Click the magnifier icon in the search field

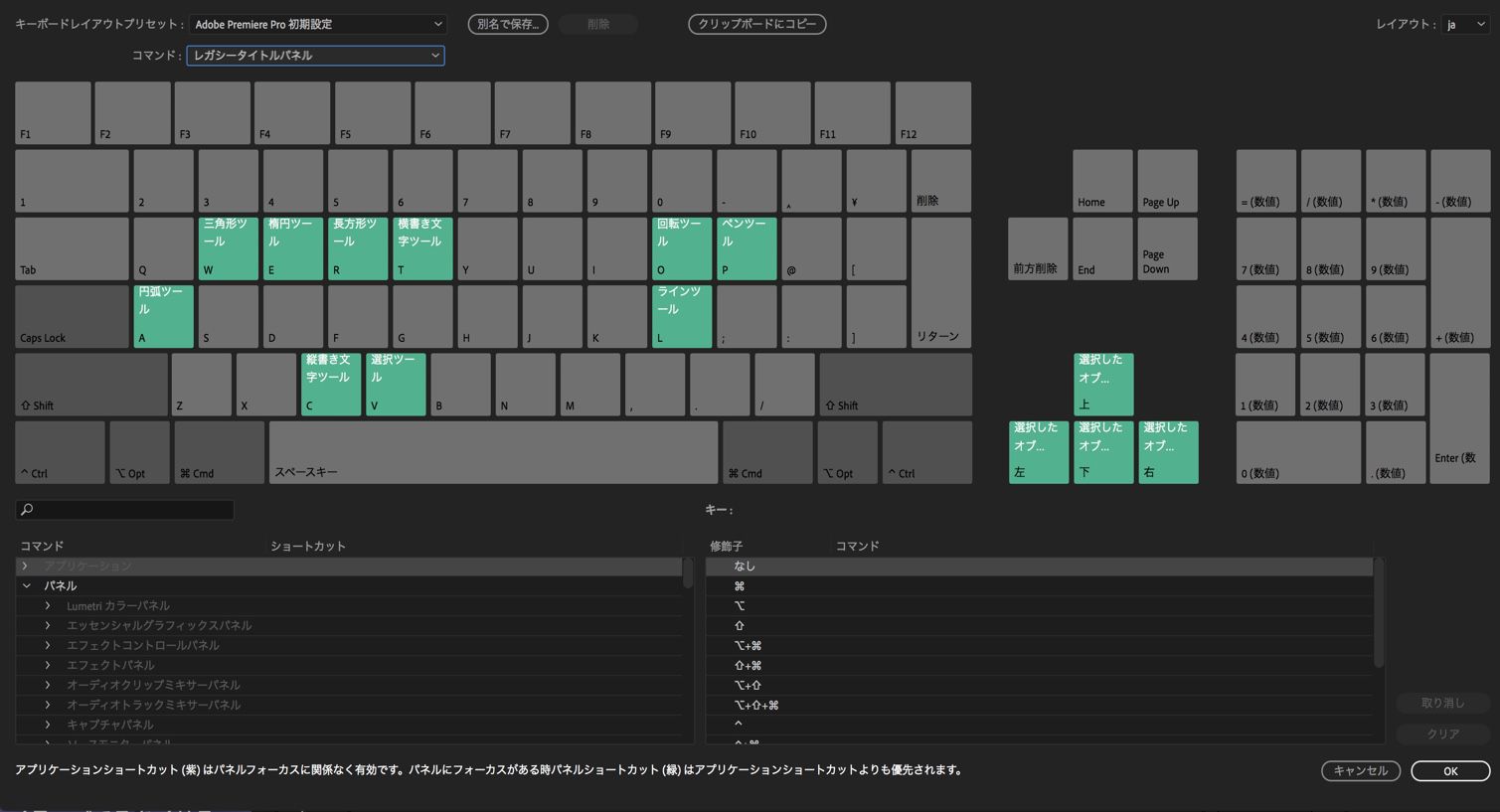[27, 510]
